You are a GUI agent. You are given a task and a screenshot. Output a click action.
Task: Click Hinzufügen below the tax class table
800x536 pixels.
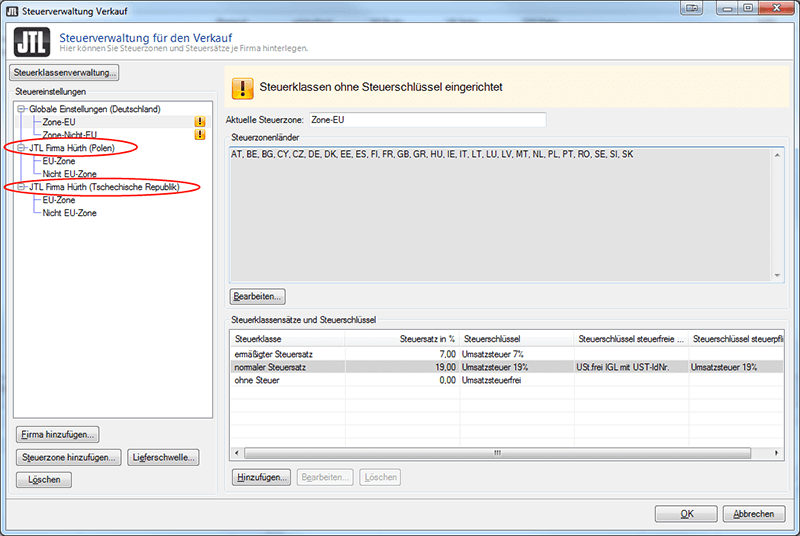coord(261,477)
